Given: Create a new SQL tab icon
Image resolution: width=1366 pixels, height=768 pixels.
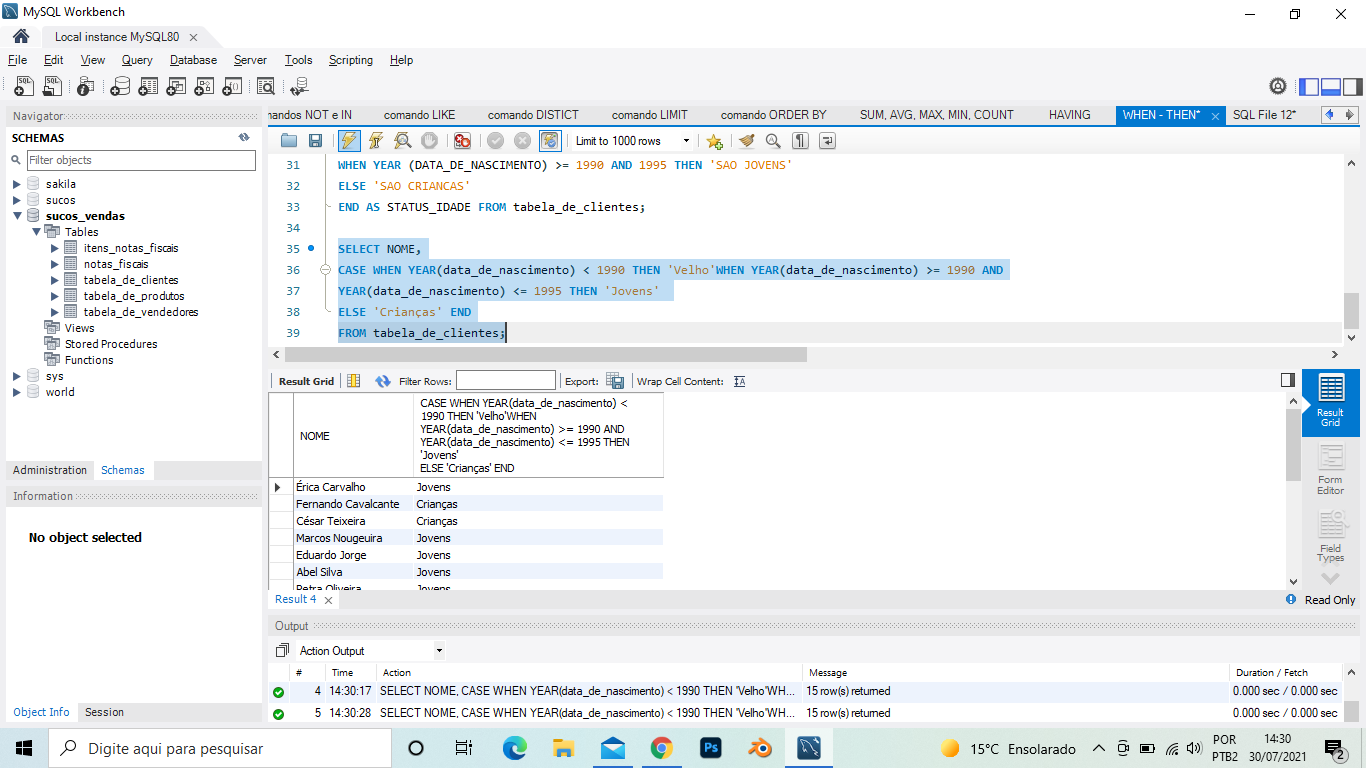Looking at the screenshot, I should pos(24,86).
